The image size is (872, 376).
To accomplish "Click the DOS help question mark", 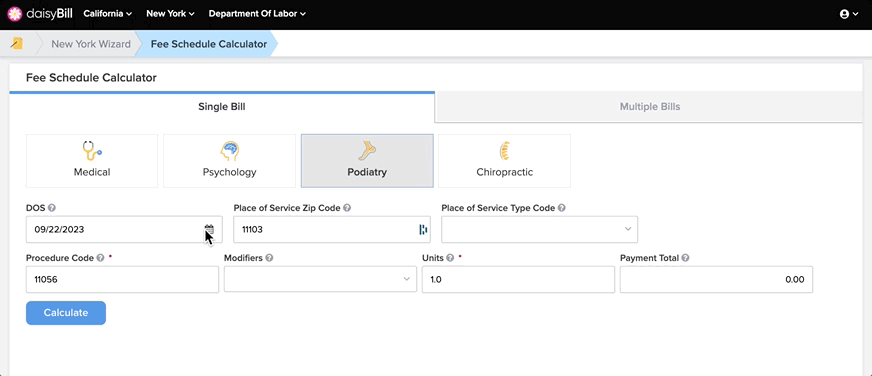I will coord(52,207).
